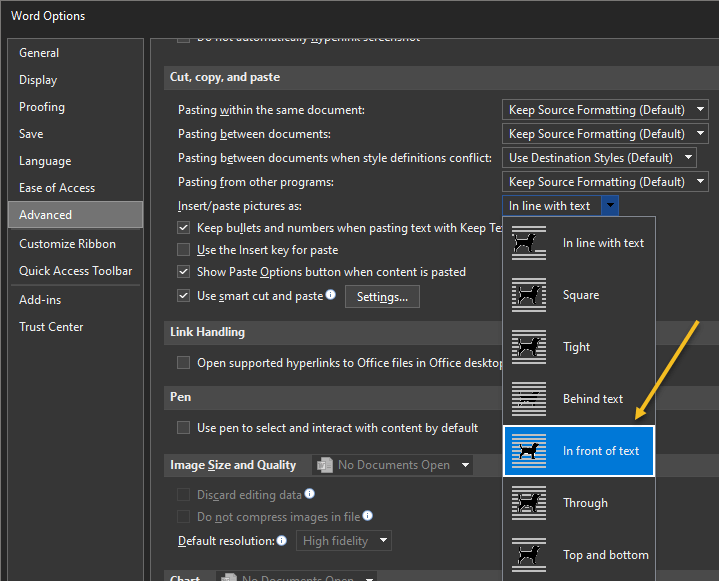Image resolution: width=719 pixels, height=581 pixels.
Task: Switch to the Proofing category
Action: 42,107
